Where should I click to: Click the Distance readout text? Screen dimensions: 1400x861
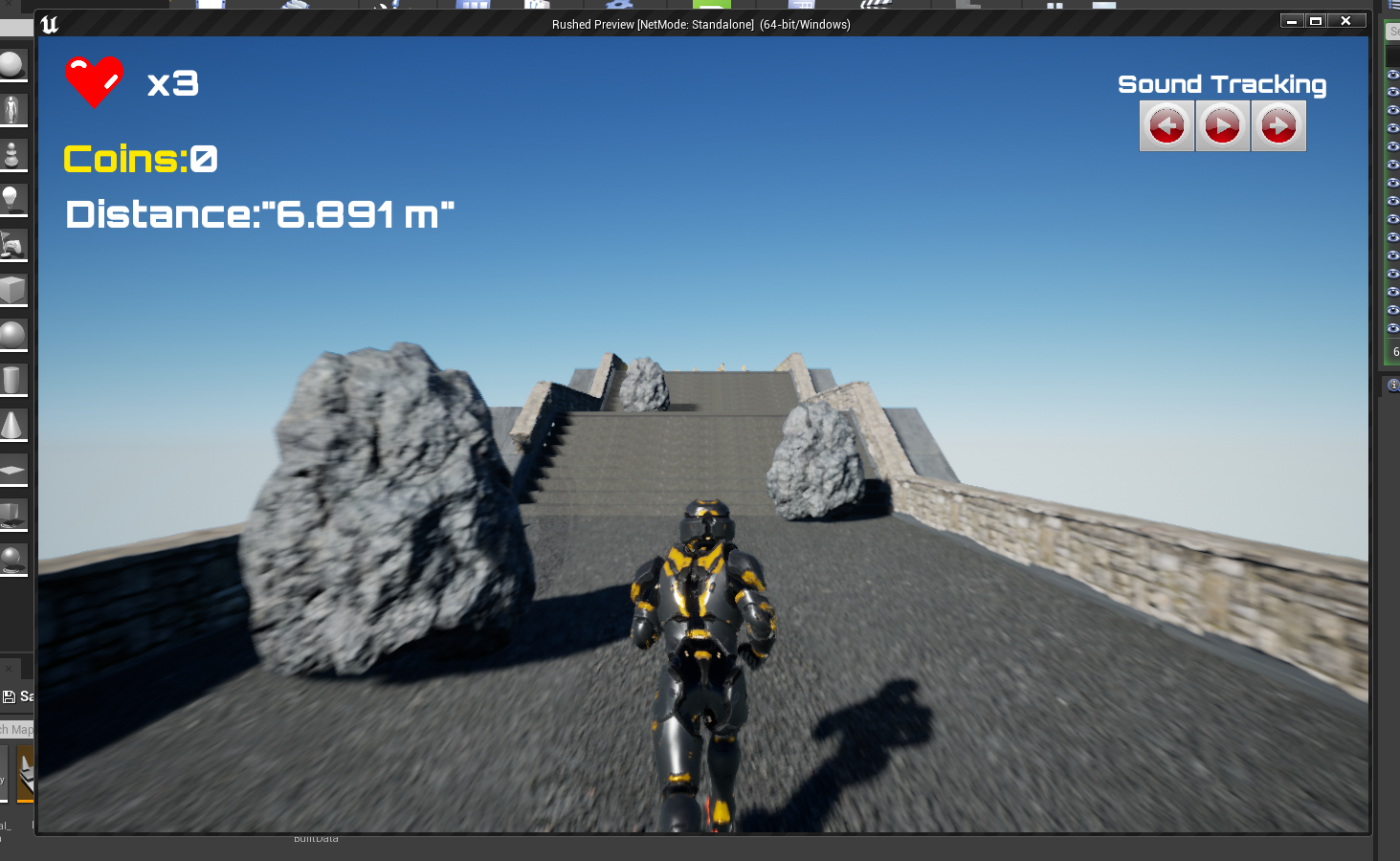pos(259,214)
